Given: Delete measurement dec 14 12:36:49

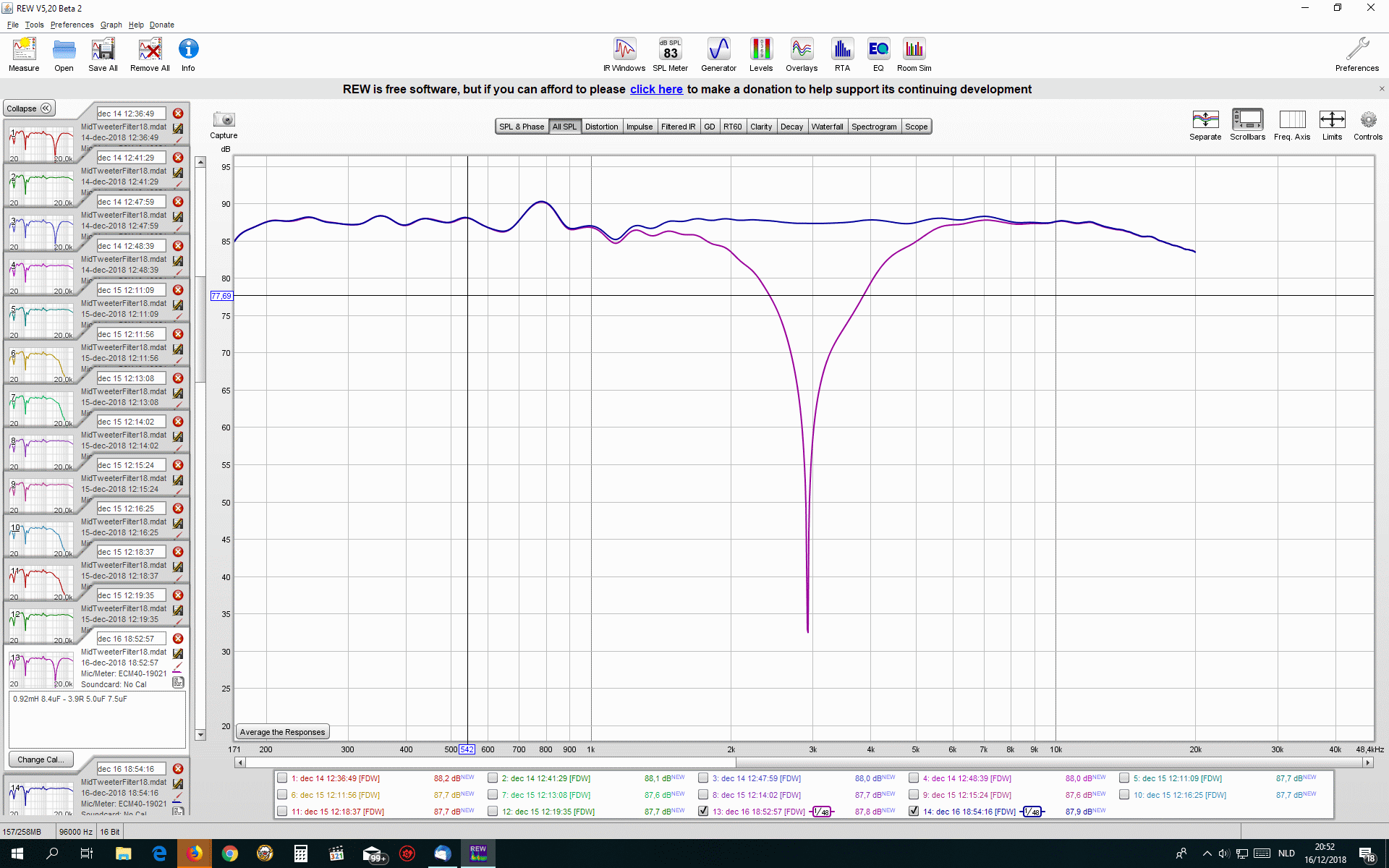Looking at the screenshot, I should [x=178, y=114].
